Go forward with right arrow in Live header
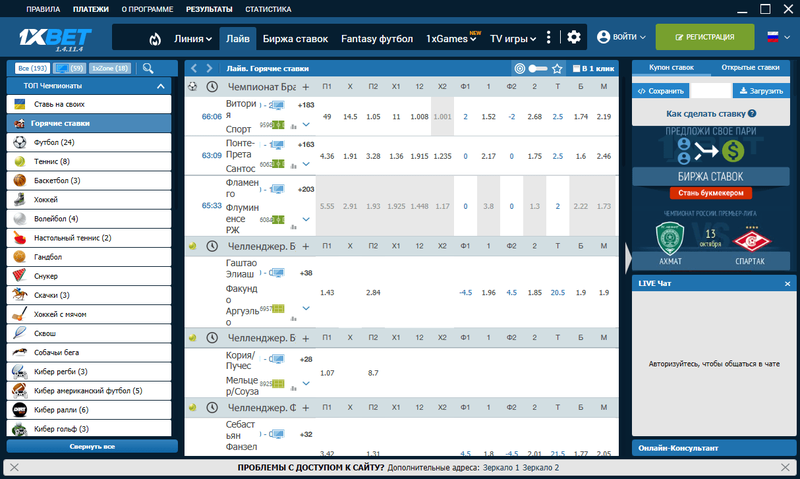800x479 pixels. point(209,68)
